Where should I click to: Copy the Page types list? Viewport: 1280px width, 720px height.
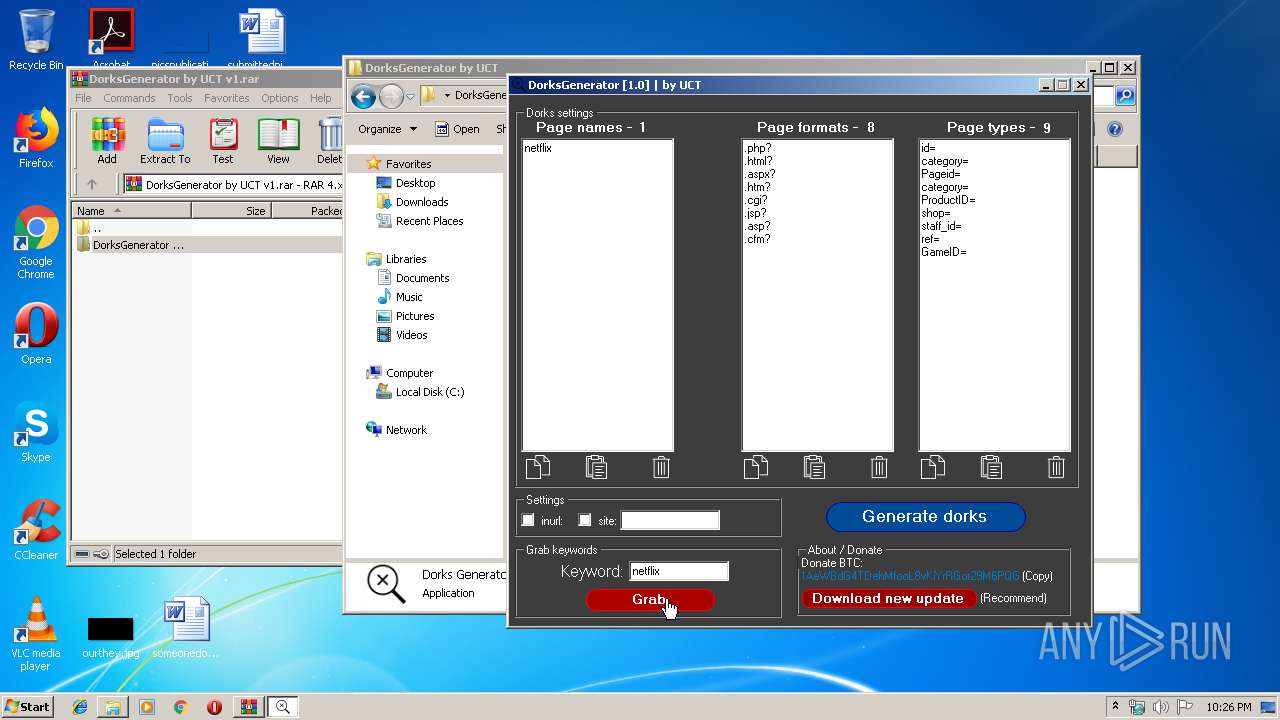933,467
